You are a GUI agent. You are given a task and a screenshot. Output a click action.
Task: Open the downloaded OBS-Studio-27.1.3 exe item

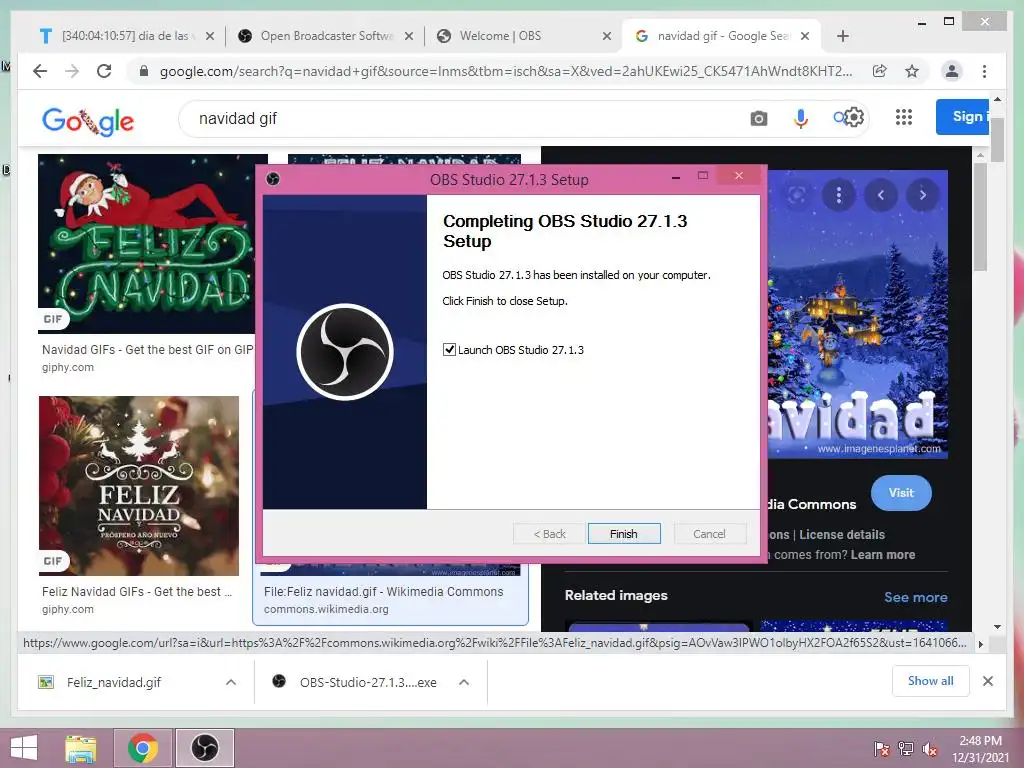point(368,682)
